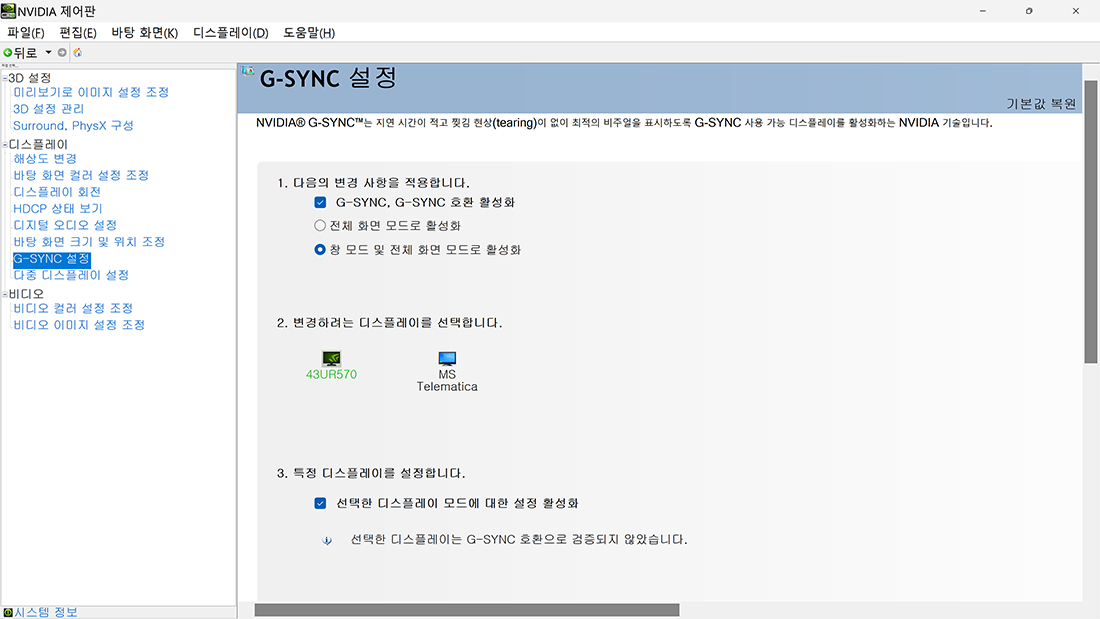
Task: Toggle G-SYNC, G-SYNC 호환 활성화 checkbox
Action: tap(320, 202)
